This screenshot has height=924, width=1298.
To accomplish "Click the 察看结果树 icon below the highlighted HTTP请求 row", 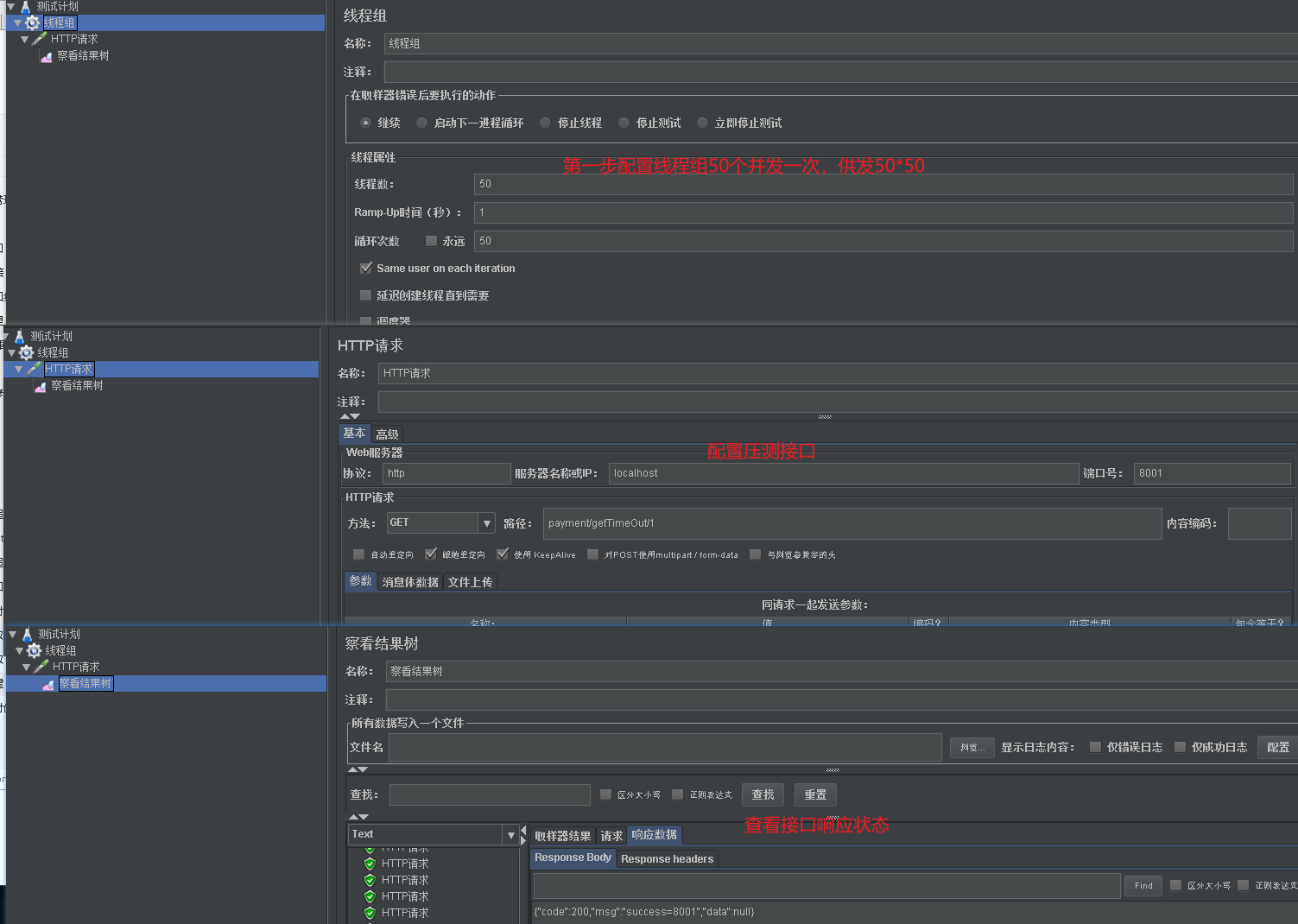I will (x=40, y=386).
